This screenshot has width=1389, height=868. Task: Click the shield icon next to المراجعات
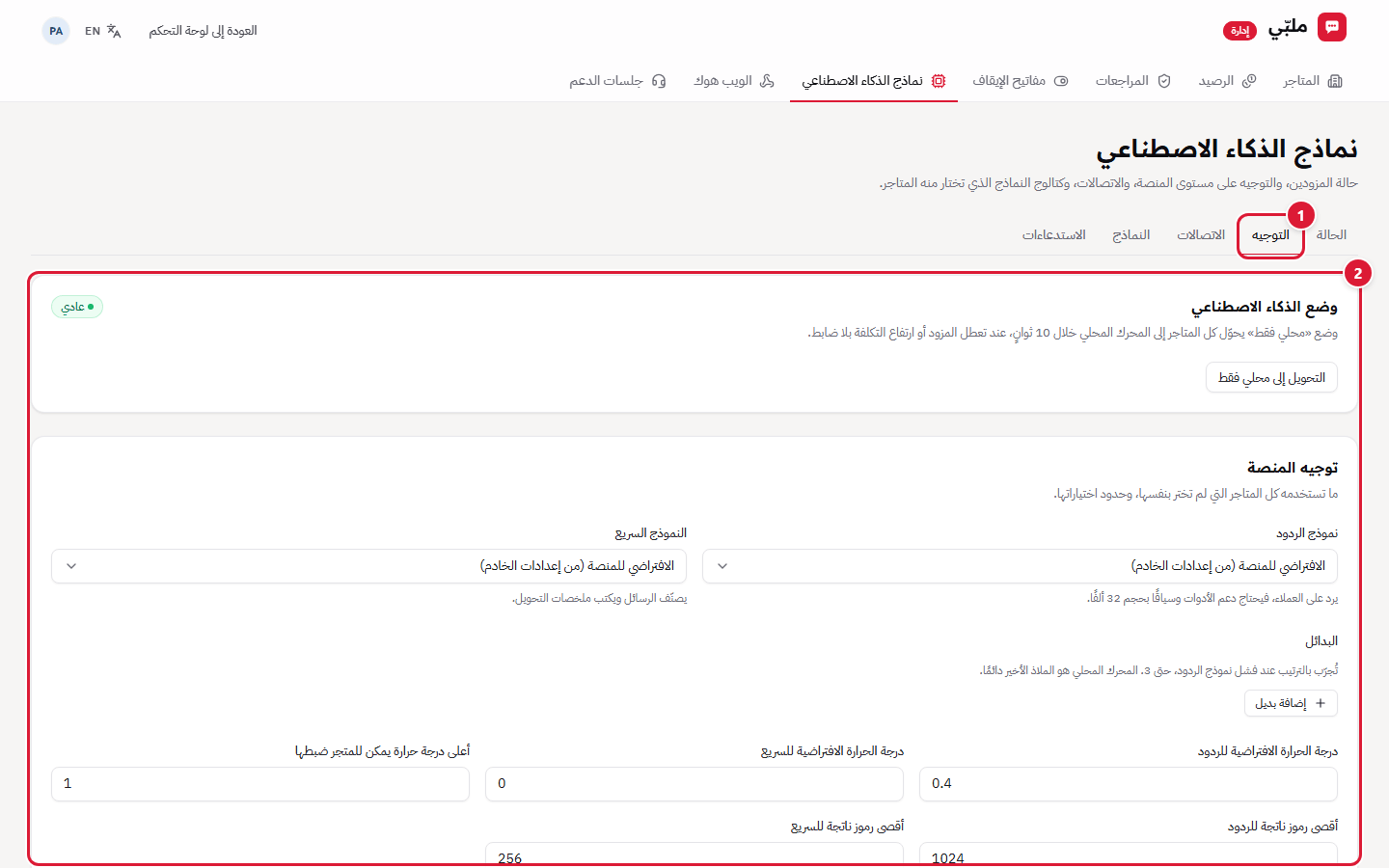point(1164,81)
